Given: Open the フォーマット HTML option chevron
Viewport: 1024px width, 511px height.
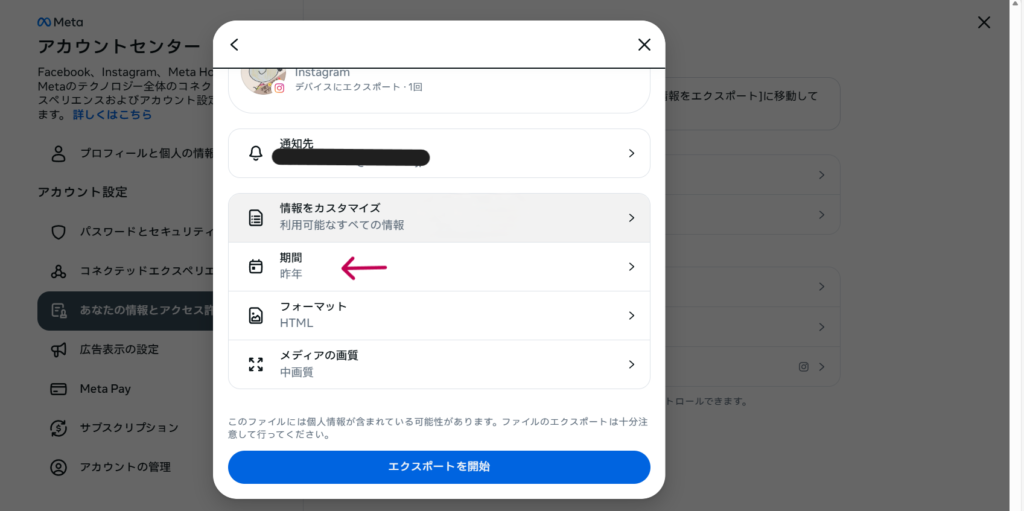Looking at the screenshot, I should [x=631, y=316].
